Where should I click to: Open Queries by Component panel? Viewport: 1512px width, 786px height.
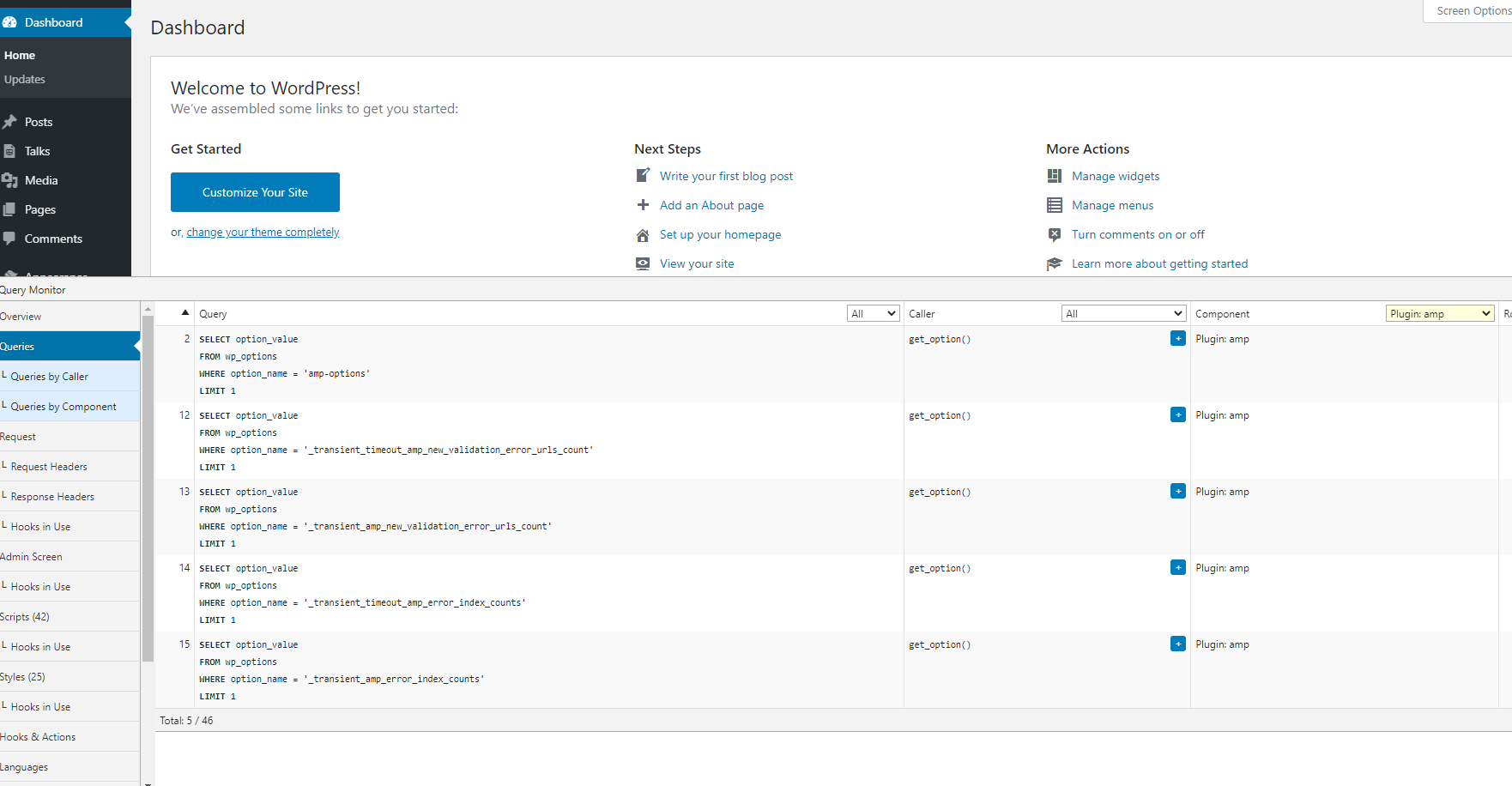70,406
